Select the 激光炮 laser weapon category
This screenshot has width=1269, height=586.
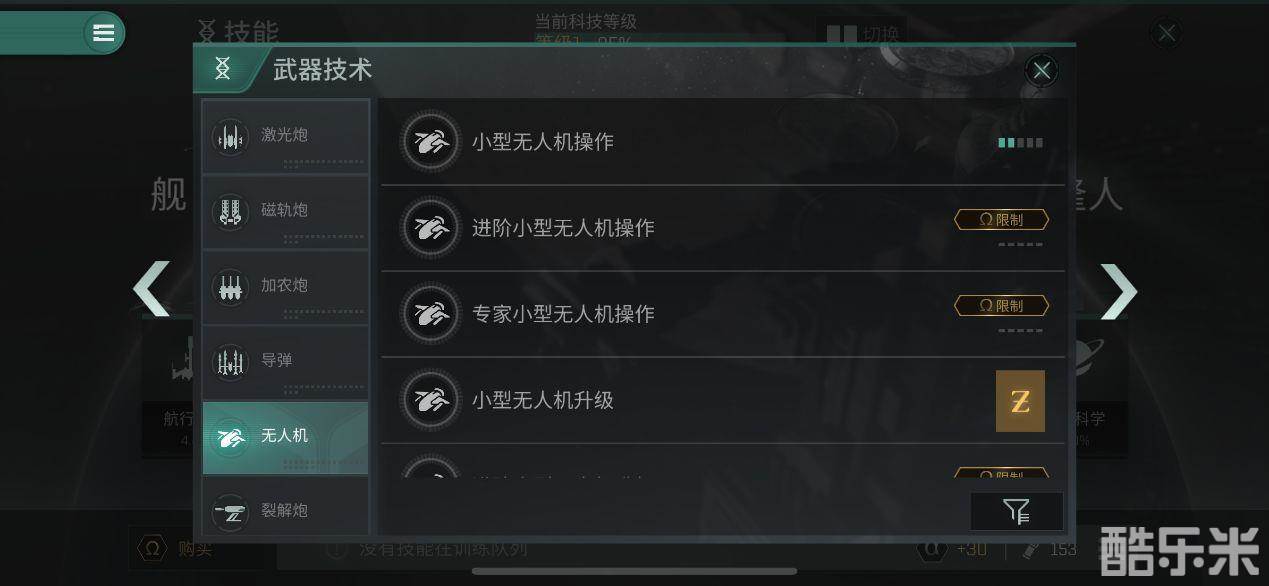point(285,136)
